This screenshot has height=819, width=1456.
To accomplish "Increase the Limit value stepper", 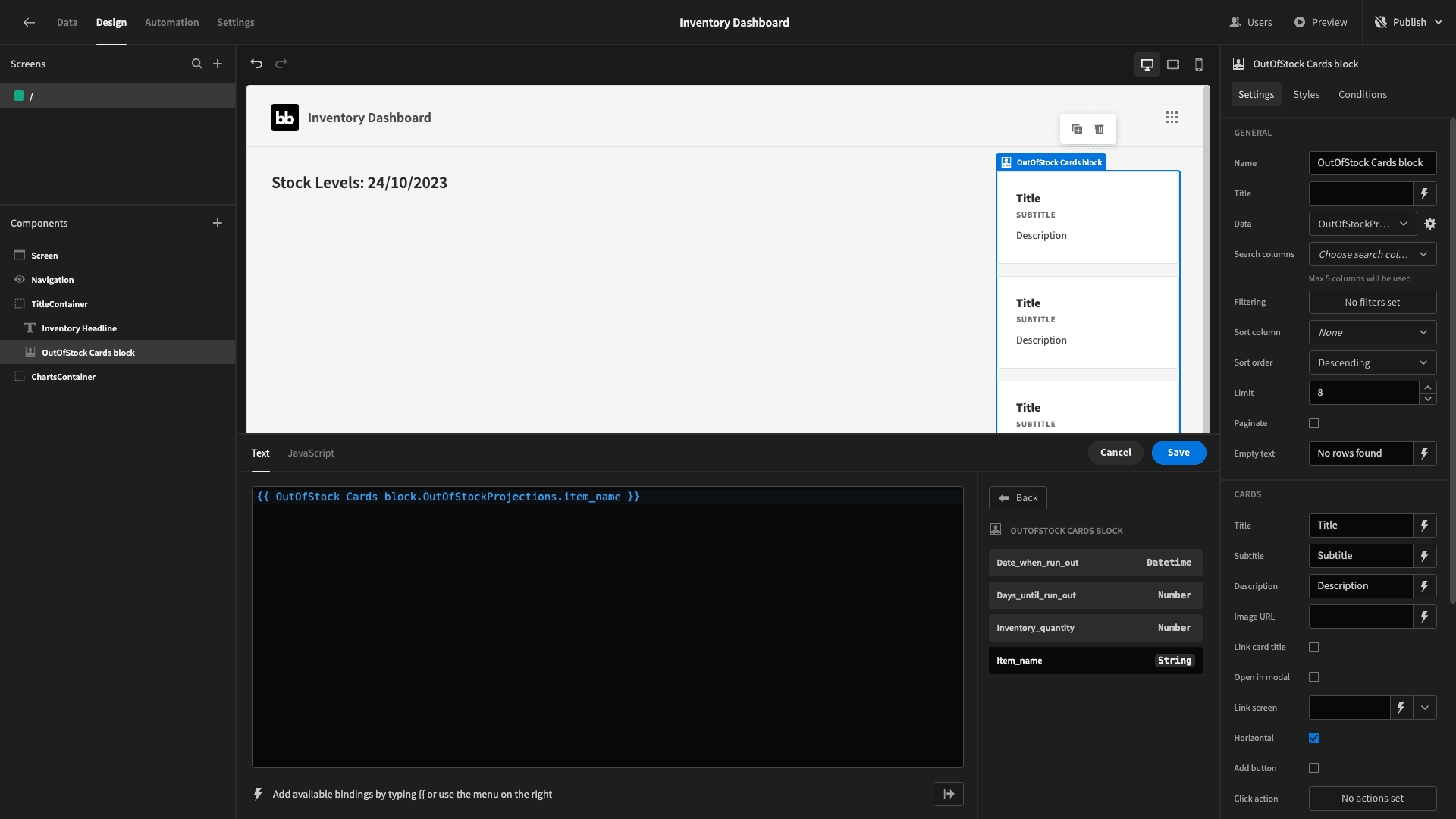I will [1428, 388].
